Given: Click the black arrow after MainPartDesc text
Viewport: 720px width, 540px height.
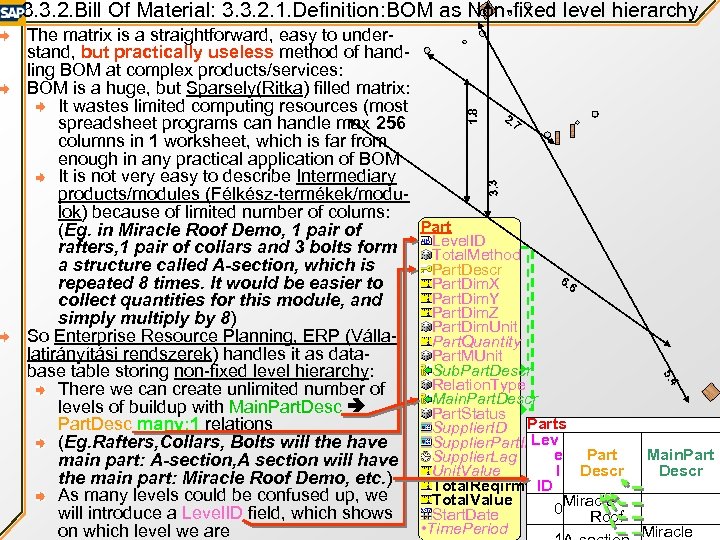Looking at the screenshot, I should pyautogui.click(x=356, y=405).
